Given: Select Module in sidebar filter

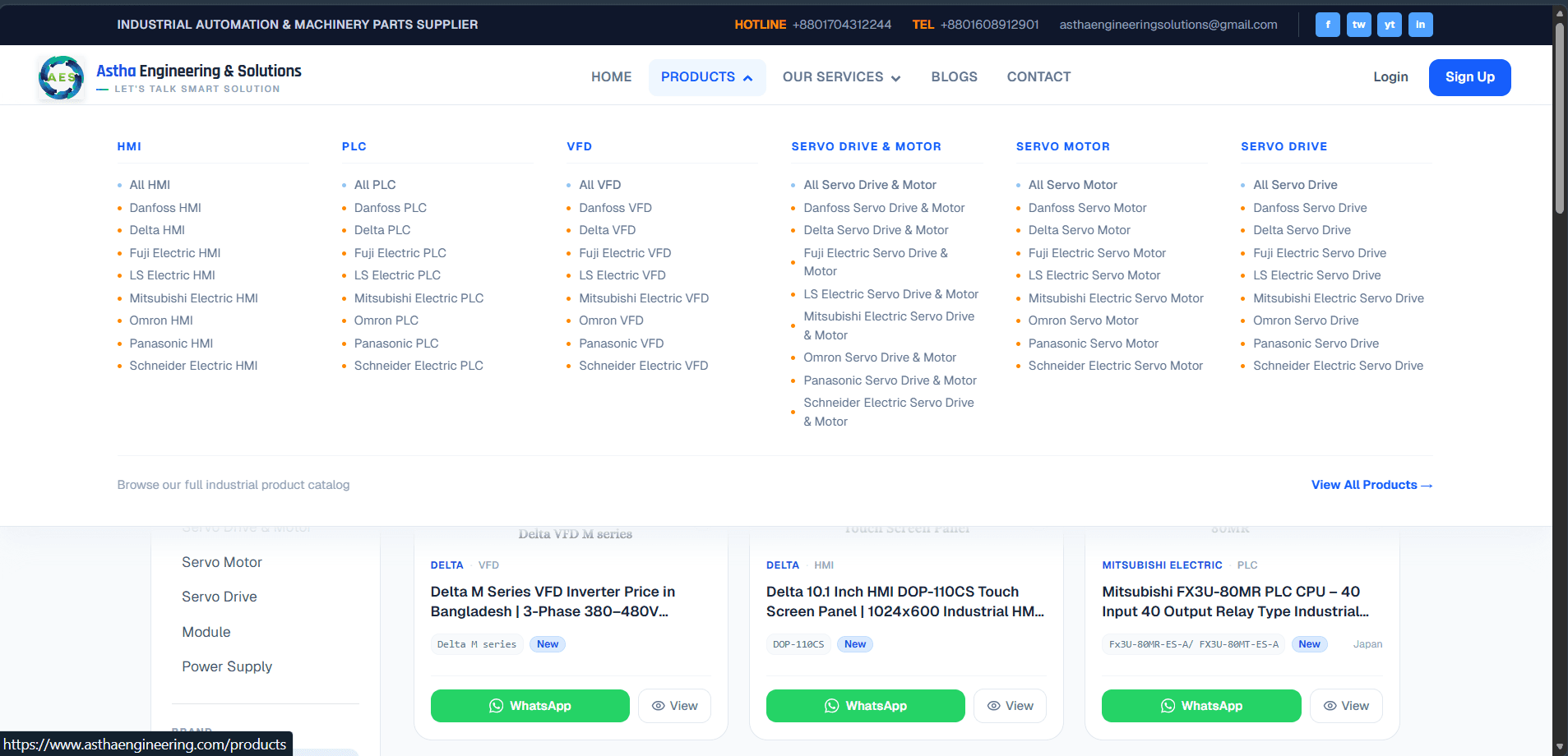Looking at the screenshot, I should pyautogui.click(x=206, y=632).
